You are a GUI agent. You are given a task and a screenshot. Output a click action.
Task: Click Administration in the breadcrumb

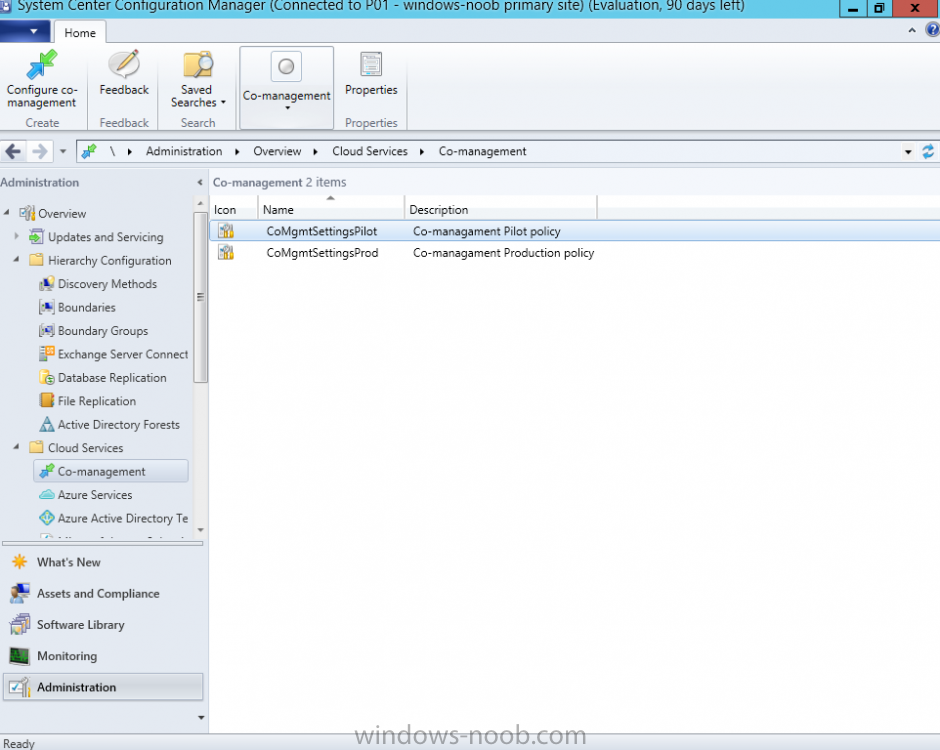click(184, 151)
